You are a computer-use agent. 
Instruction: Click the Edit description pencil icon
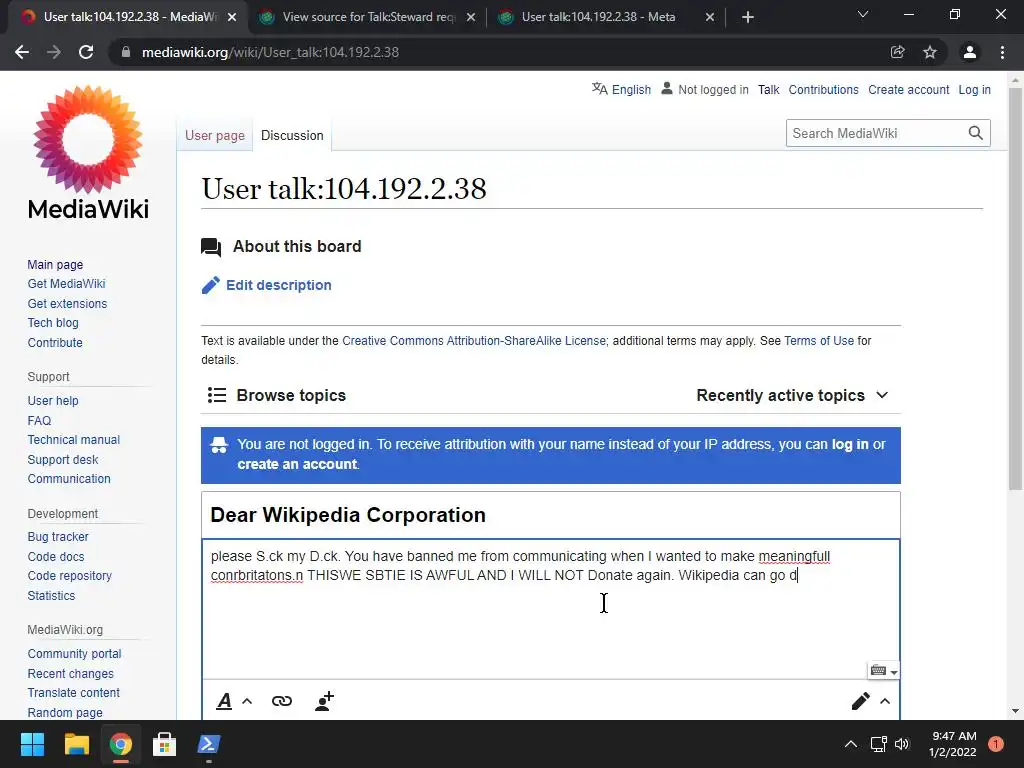[x=210, y=285]
